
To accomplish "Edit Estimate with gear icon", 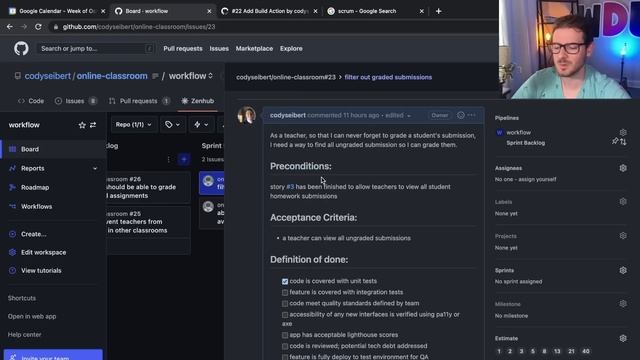I will (623, 338).
